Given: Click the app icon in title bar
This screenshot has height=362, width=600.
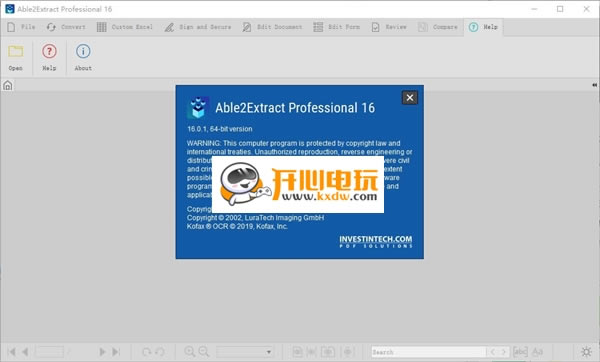Looking at the screenshot, I should coord(10,9).
